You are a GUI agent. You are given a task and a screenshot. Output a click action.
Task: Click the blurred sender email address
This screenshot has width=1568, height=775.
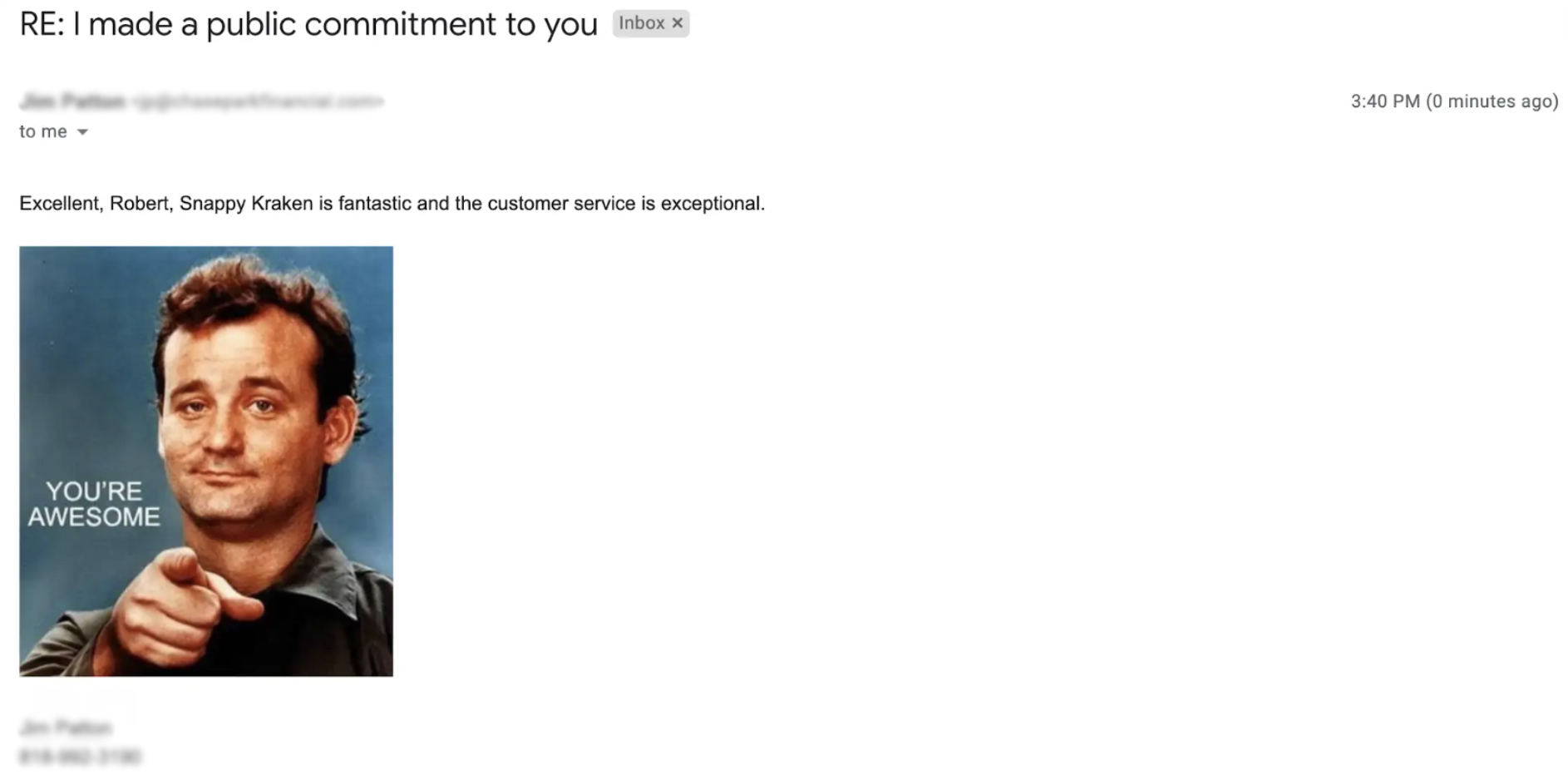pyautogui.click(x=259, y=101)
